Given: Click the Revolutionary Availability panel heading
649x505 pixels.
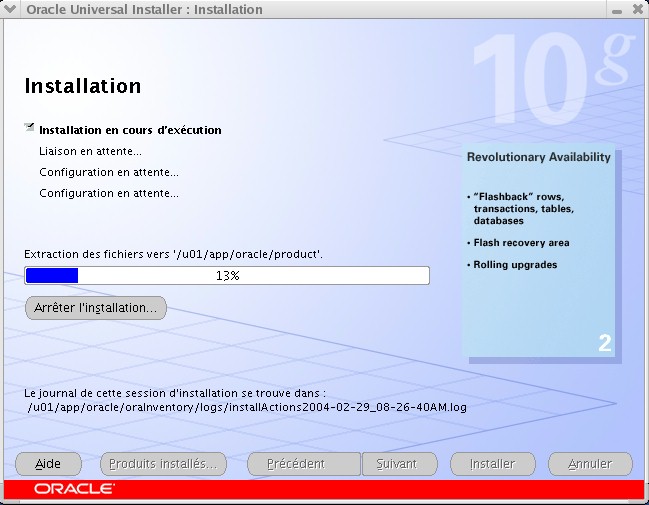Looking at the screenshot, I should pos(538,157).
